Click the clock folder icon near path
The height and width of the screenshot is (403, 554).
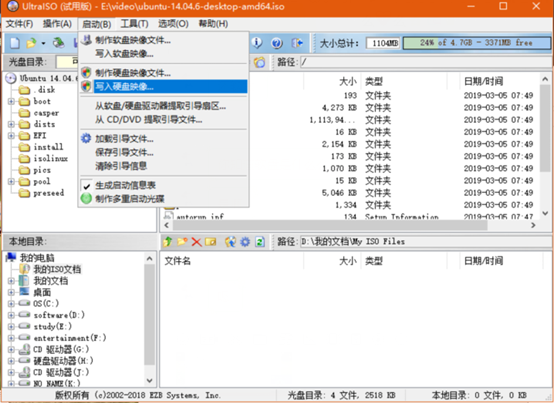click(x=259, y=63)
